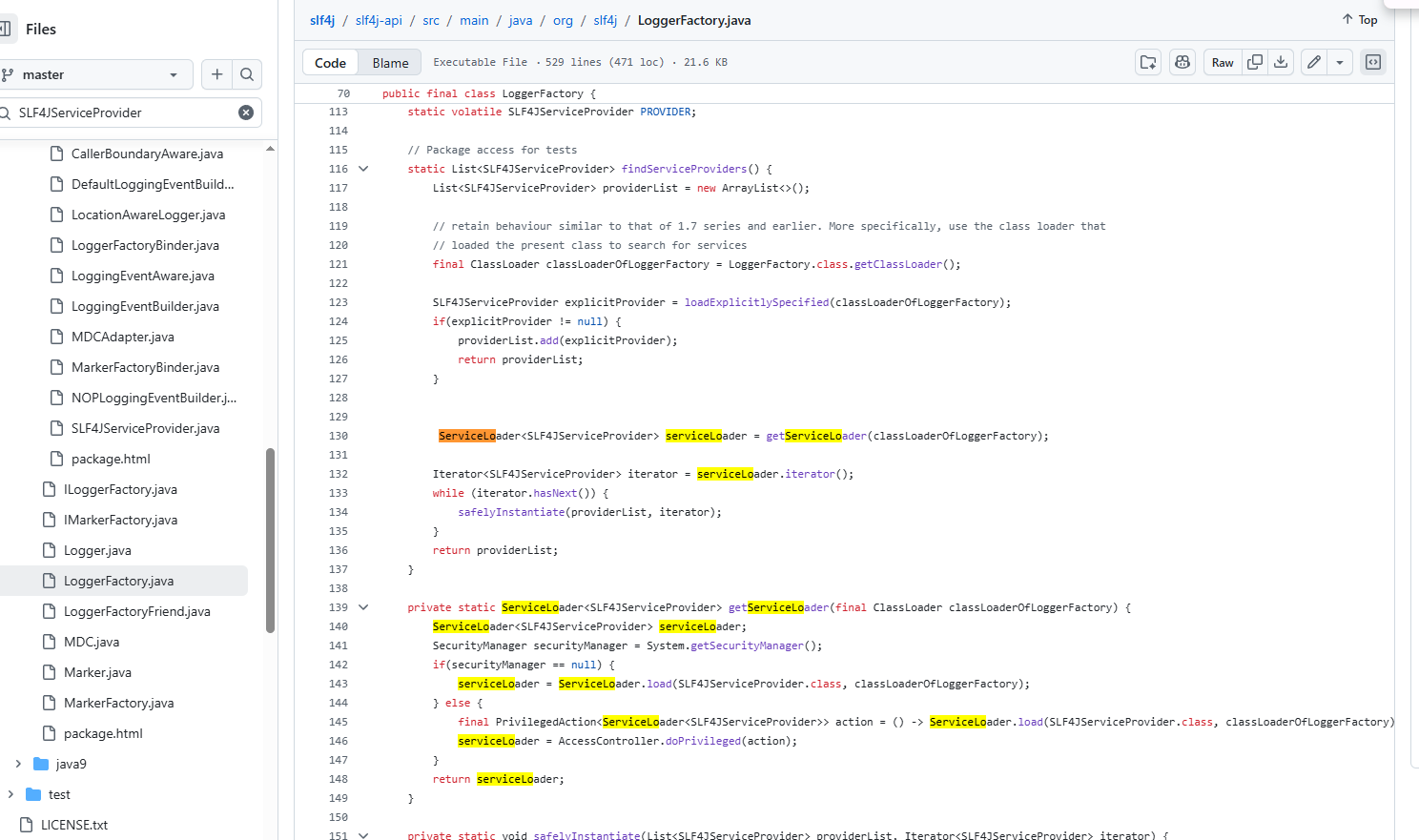The height and width of the screenshot is (840, 1419).
Task: Click the Copilot icon button
Action: point(1182,62)
